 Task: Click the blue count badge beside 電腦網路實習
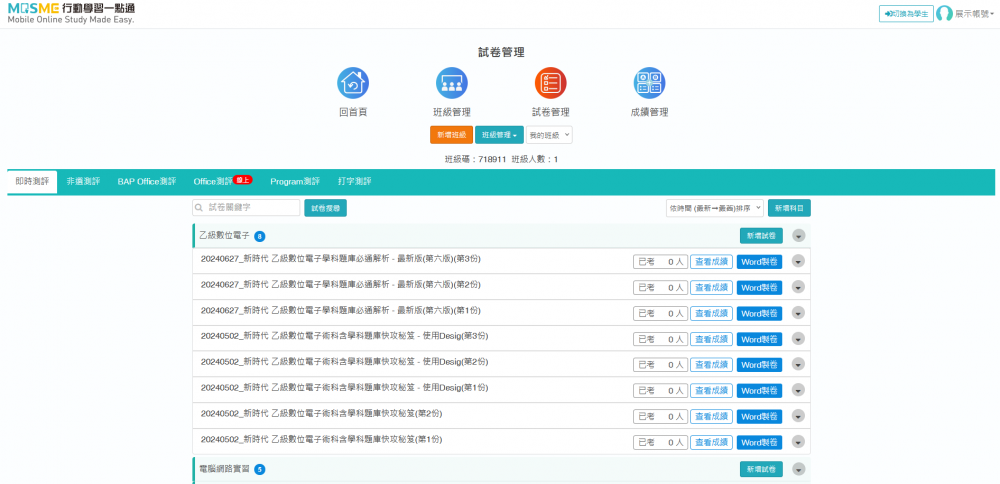[x=260, y=469]
